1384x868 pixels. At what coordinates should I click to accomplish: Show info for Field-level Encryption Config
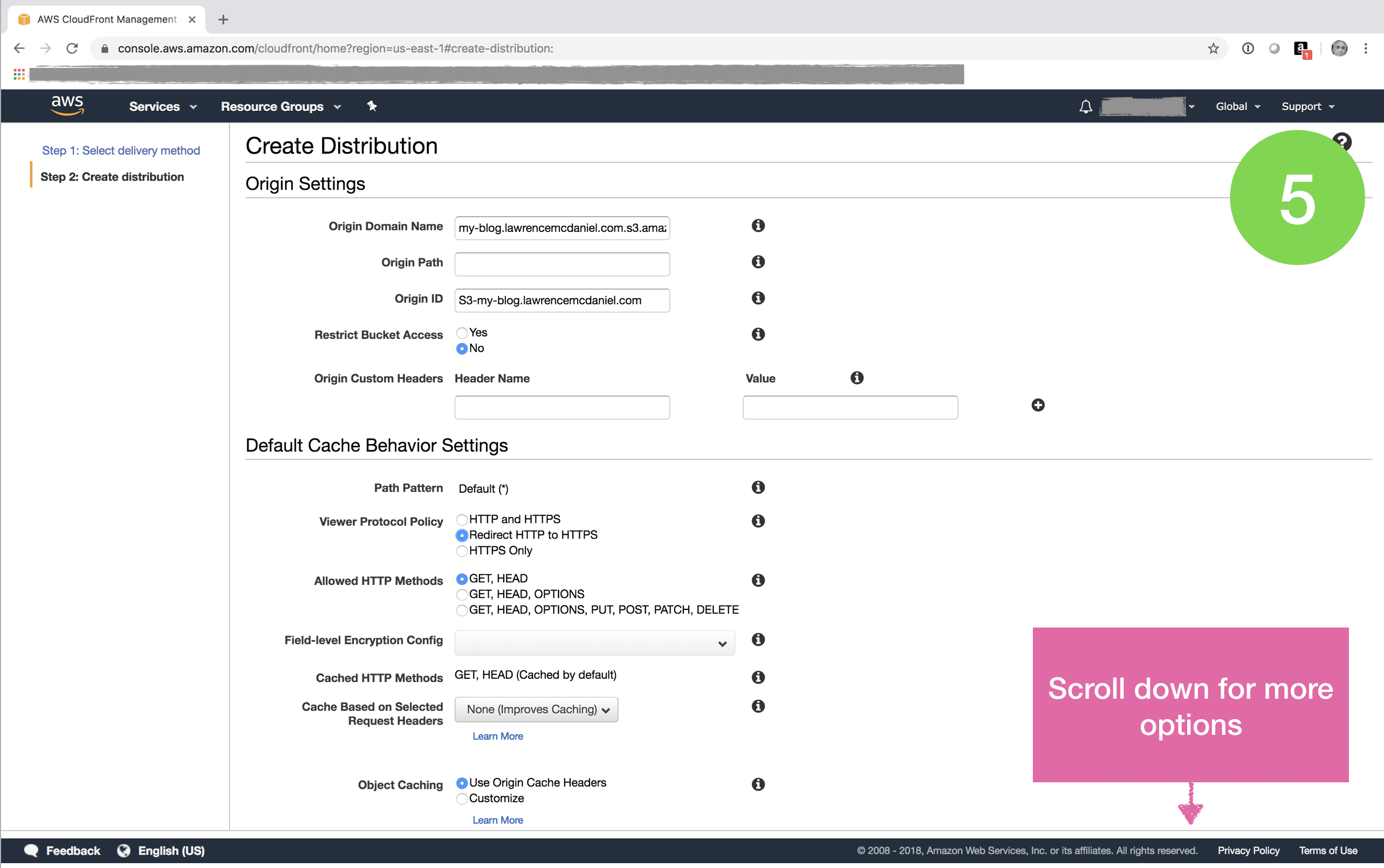[758, 639]
